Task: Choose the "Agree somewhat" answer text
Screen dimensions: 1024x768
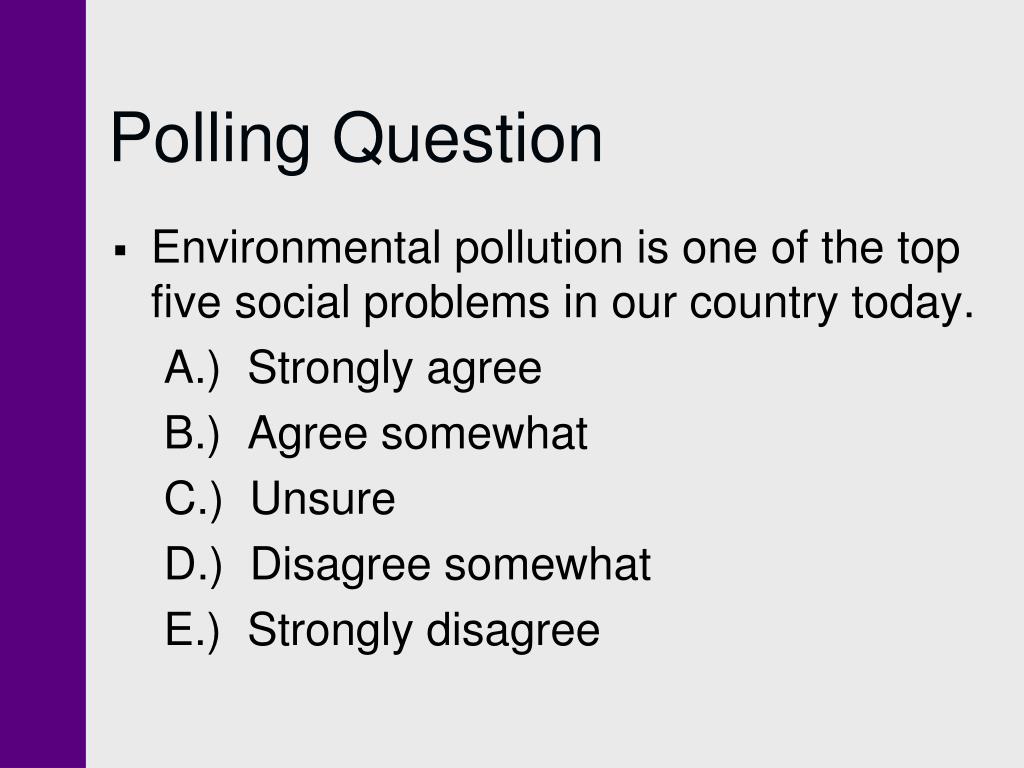Action: (418, 435)
